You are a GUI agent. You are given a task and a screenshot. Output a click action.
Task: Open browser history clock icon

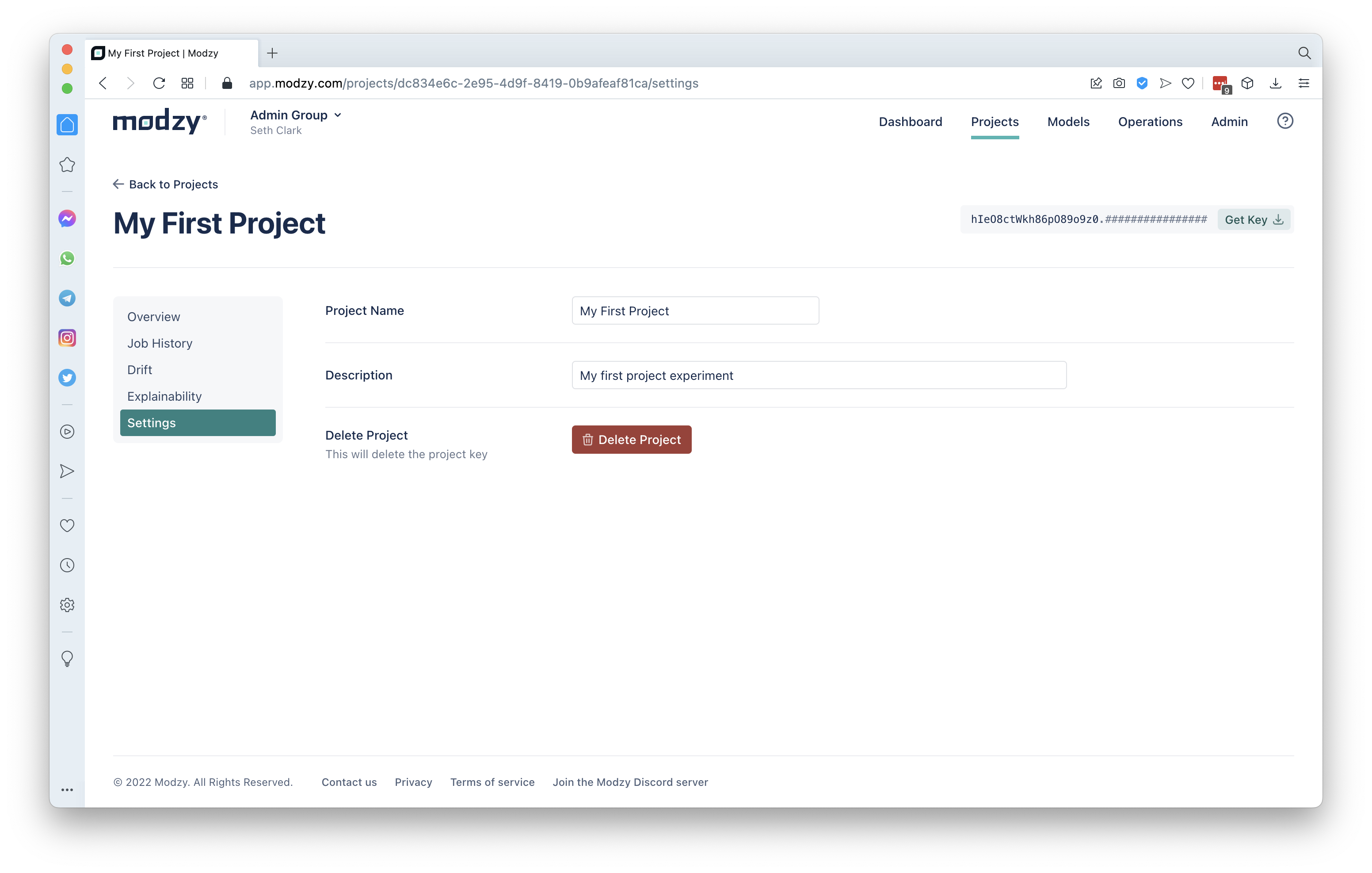click(67, 565)
